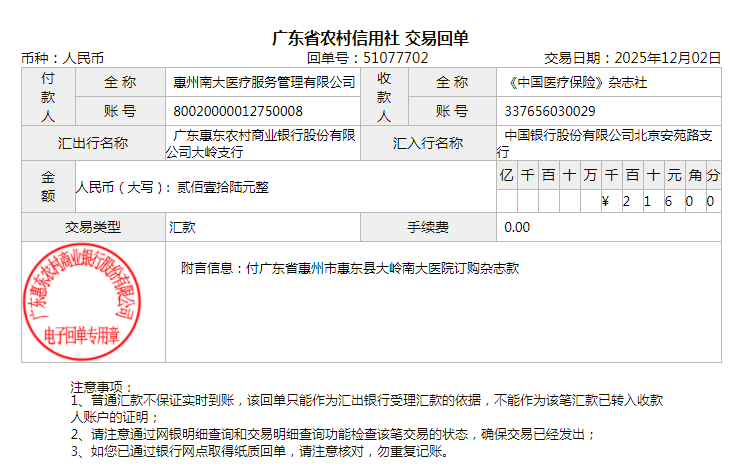Click the 收款人 header cell
Screen dimensions: 750x468
pos(384,96)
